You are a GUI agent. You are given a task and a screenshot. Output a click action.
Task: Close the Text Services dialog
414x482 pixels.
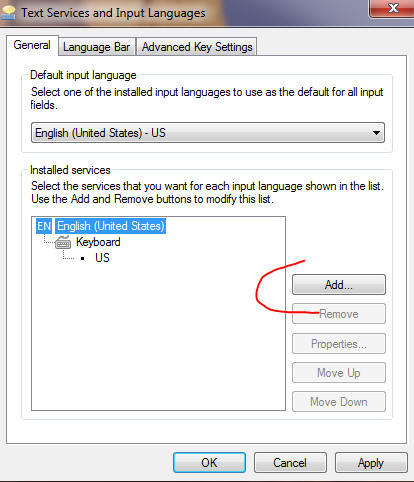(x=392, y=8)
